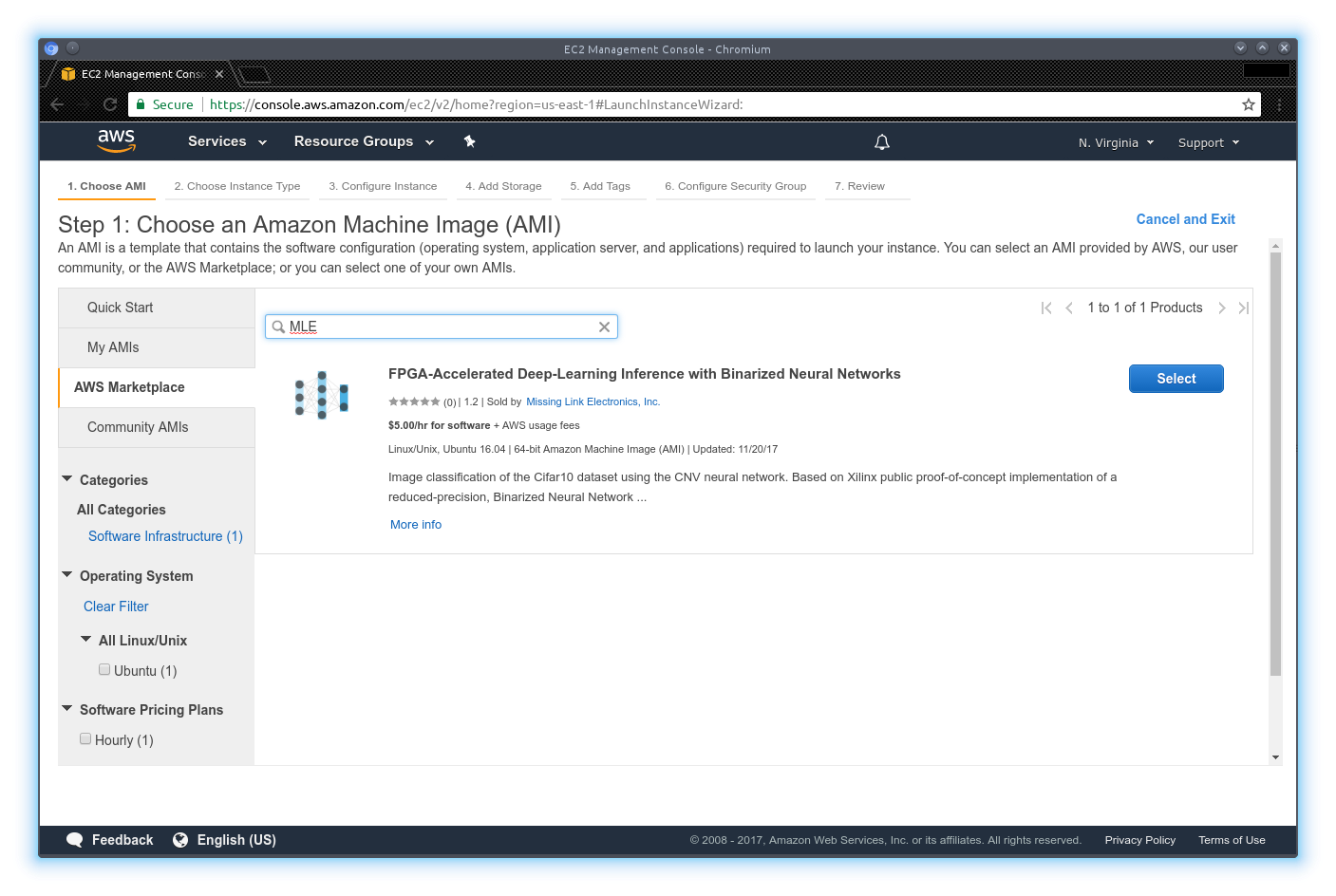Screen dimensions: 1336x896
Task: Collapse the All Linux/Unix tree group
Action: [x=86, y=640]
